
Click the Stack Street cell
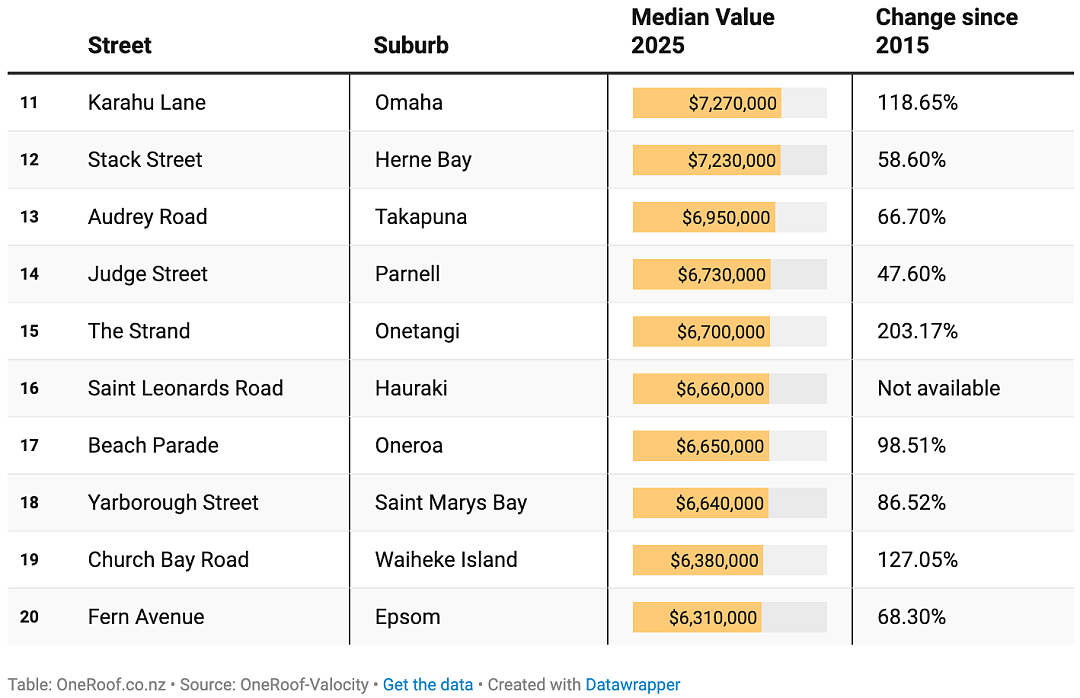[x=145, y=160]
